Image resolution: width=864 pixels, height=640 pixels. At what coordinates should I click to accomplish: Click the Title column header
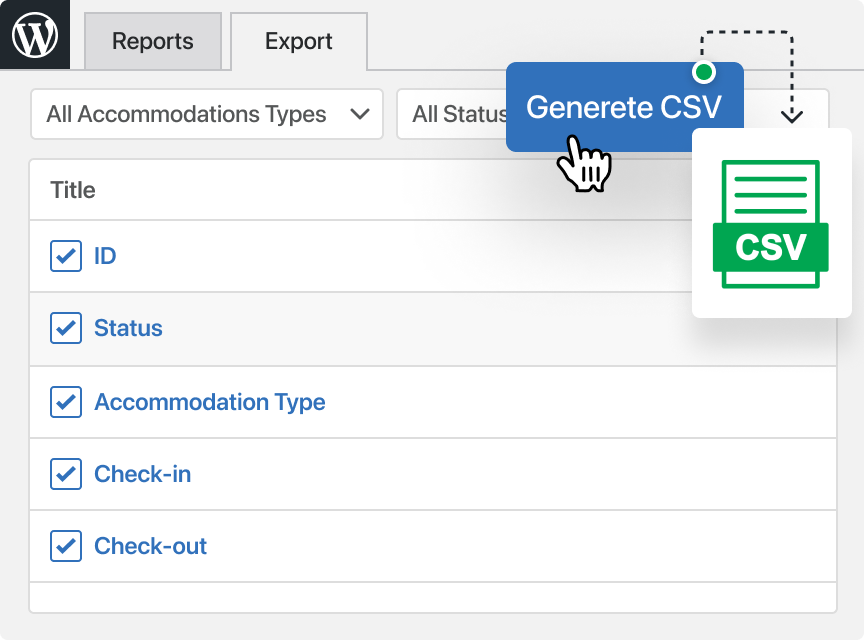point(73,190)
